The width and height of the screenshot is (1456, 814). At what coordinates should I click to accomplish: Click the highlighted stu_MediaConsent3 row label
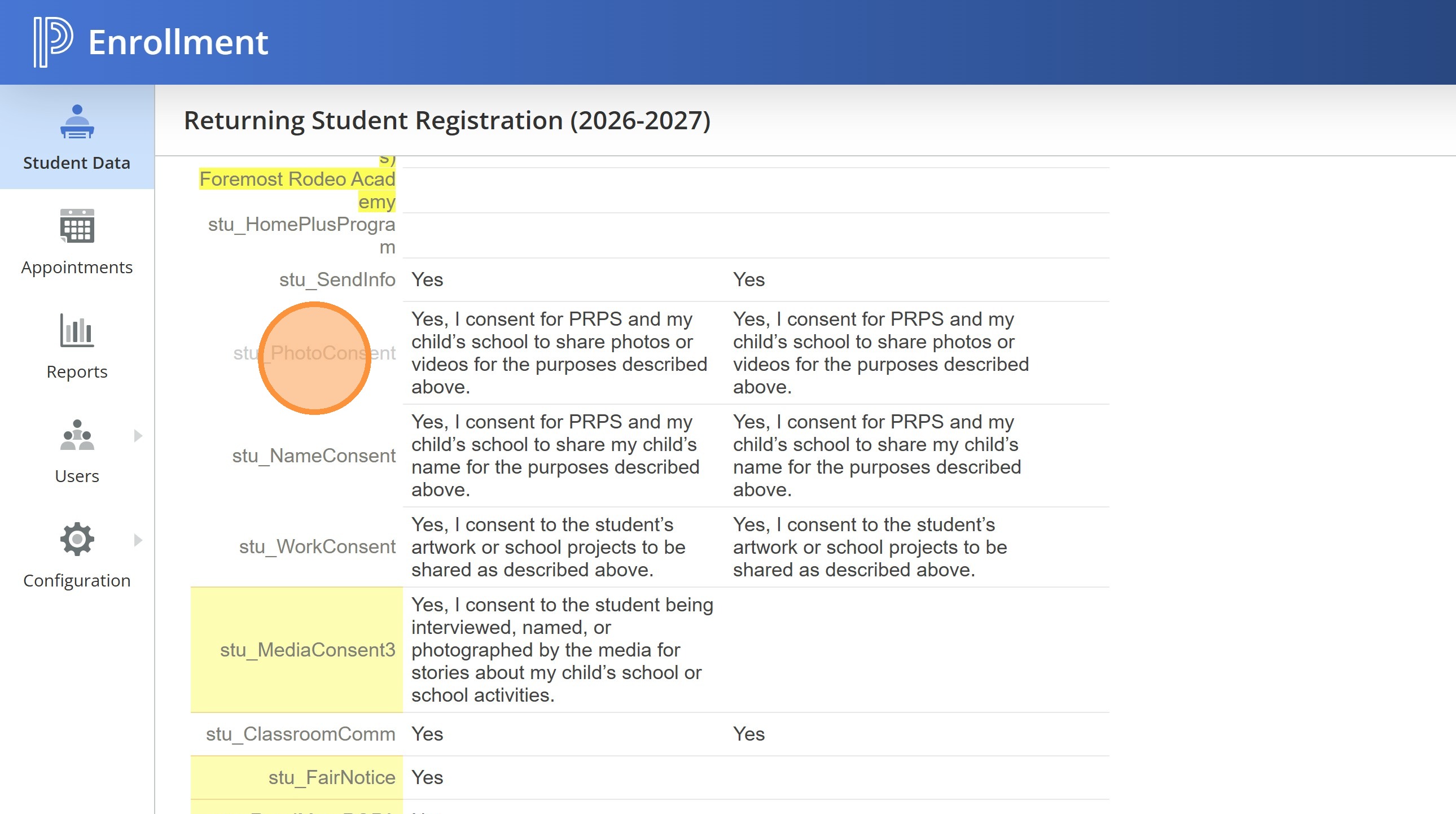point(308,650)
